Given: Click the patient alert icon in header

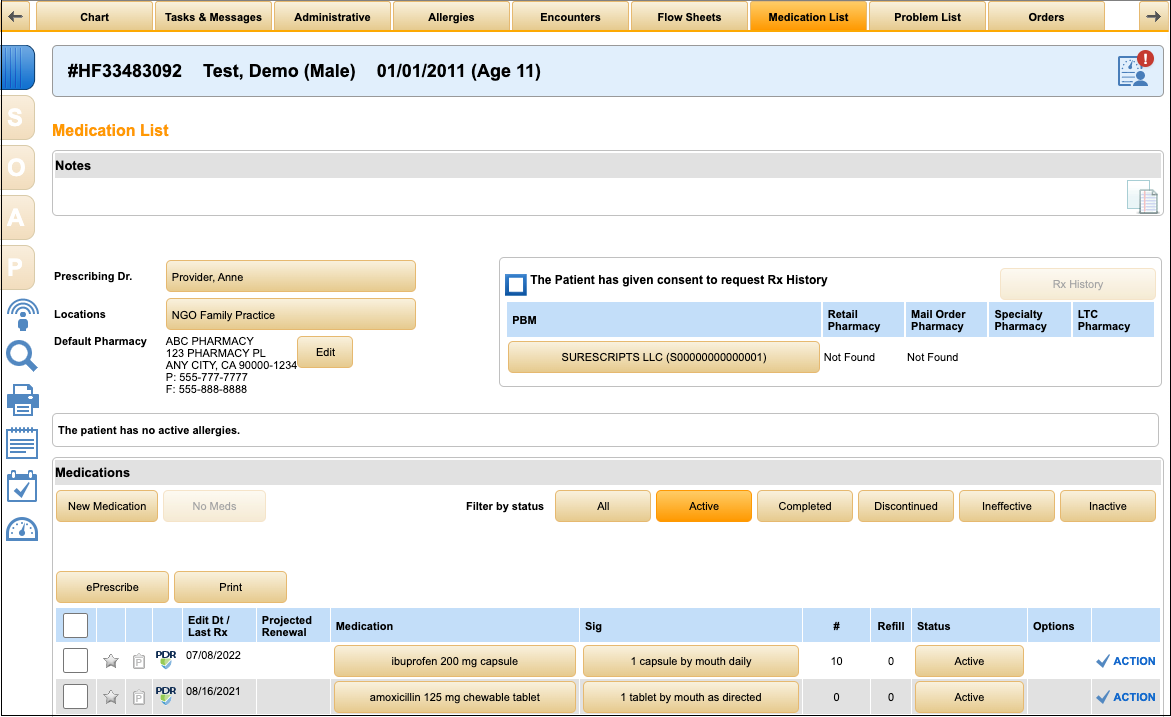Looking at the screenshot, I should tap(1134, 70).
